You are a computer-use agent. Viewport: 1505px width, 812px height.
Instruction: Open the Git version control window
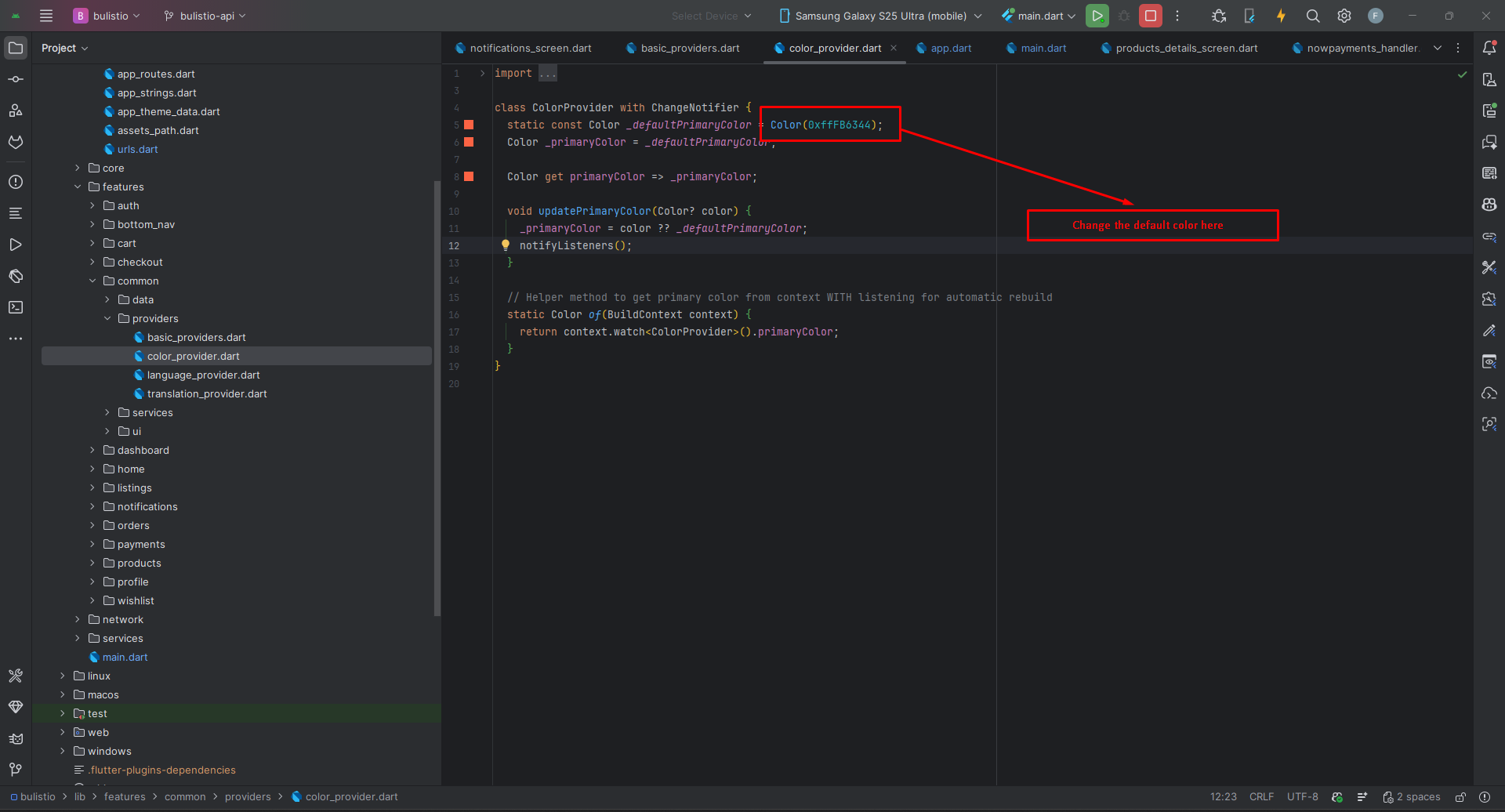(16, 770)
